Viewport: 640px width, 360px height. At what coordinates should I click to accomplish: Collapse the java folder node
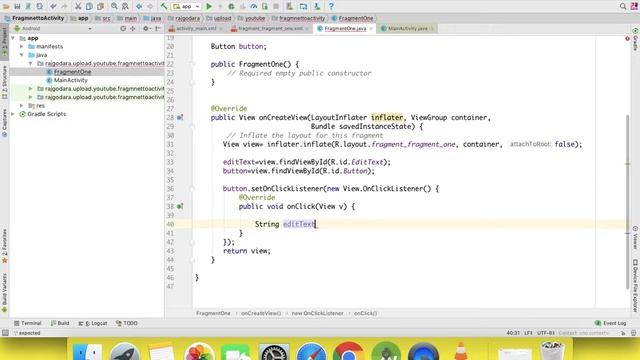click(x=22, y=55)
